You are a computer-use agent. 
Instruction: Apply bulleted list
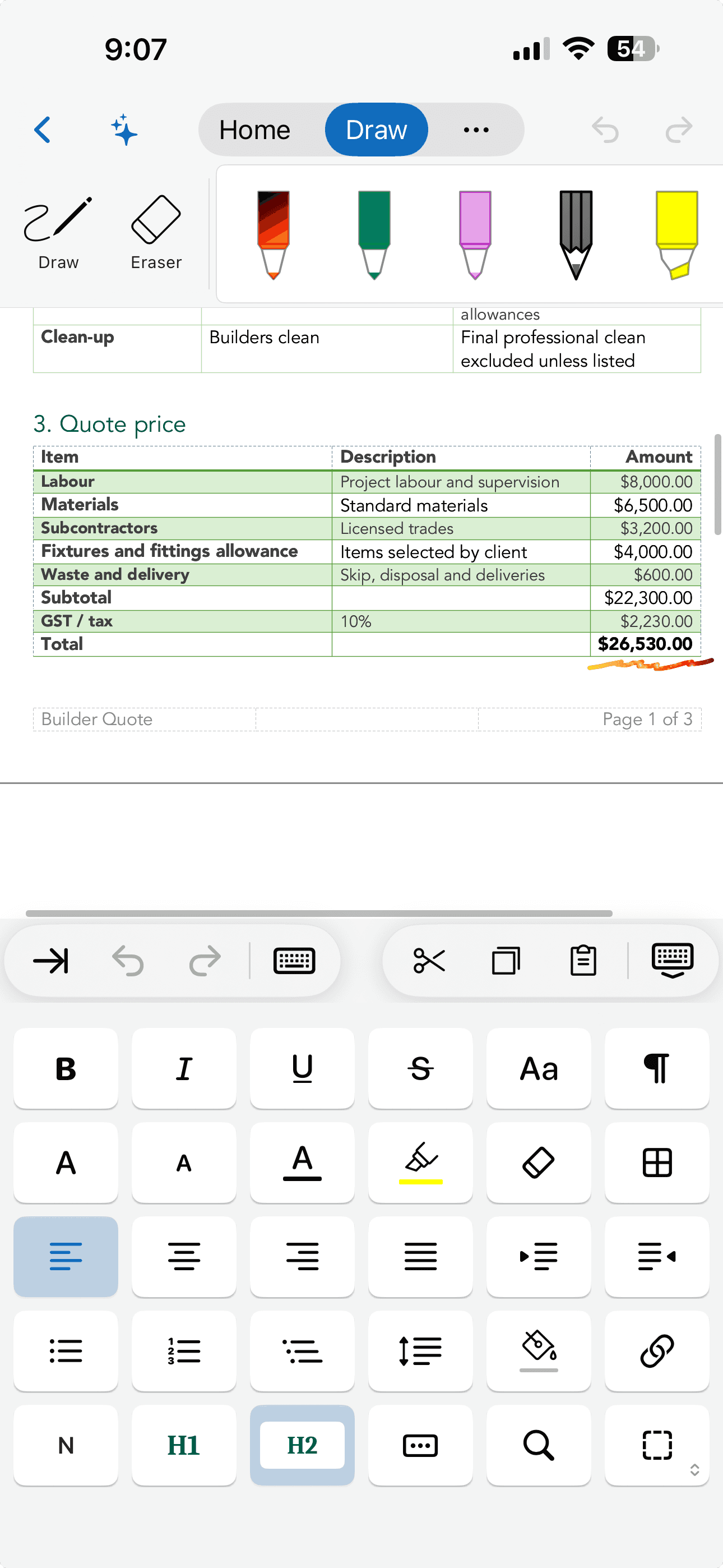point(66,1352)
